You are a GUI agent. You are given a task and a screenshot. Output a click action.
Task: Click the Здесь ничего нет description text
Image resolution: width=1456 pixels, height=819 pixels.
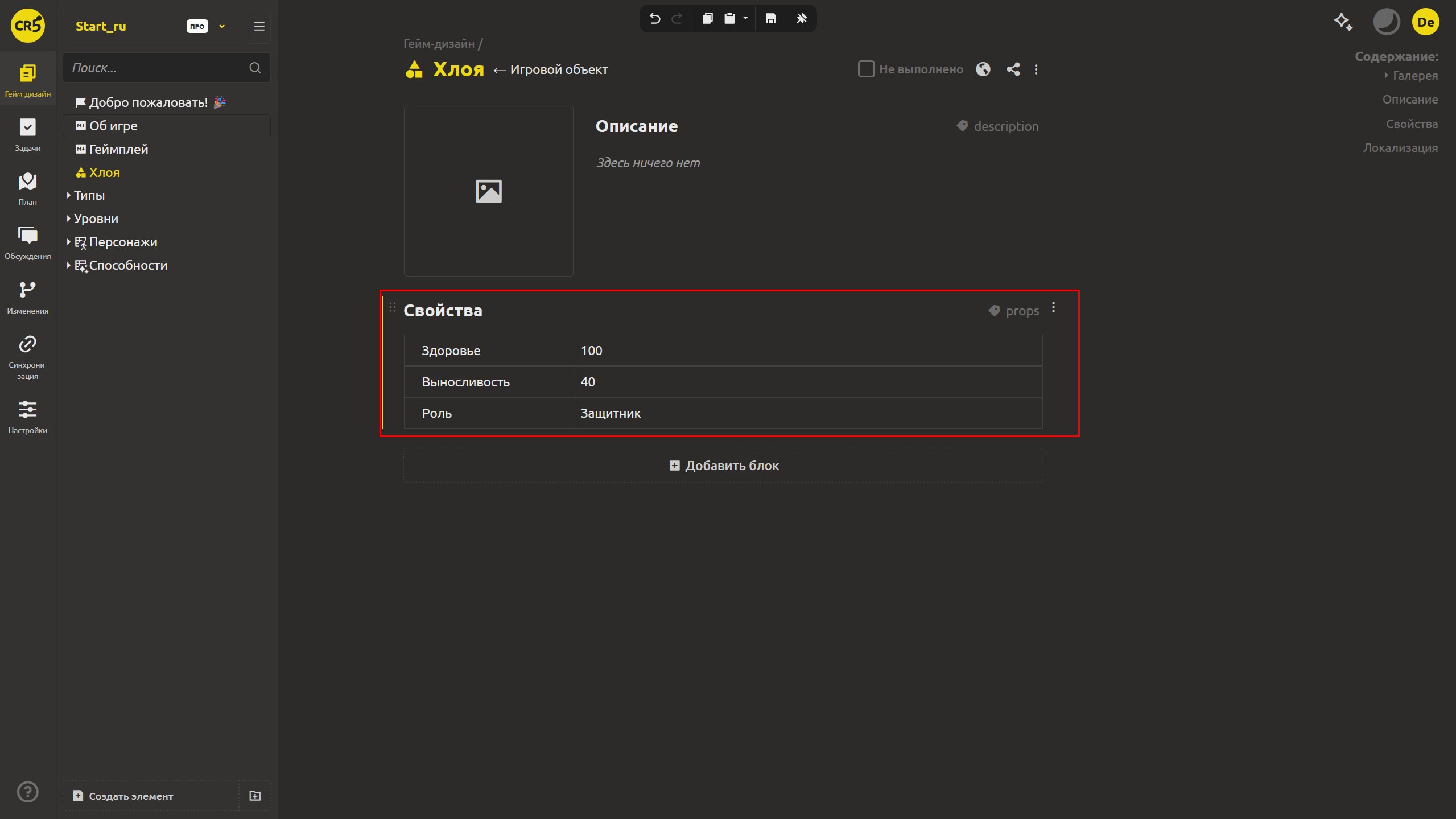647,163
